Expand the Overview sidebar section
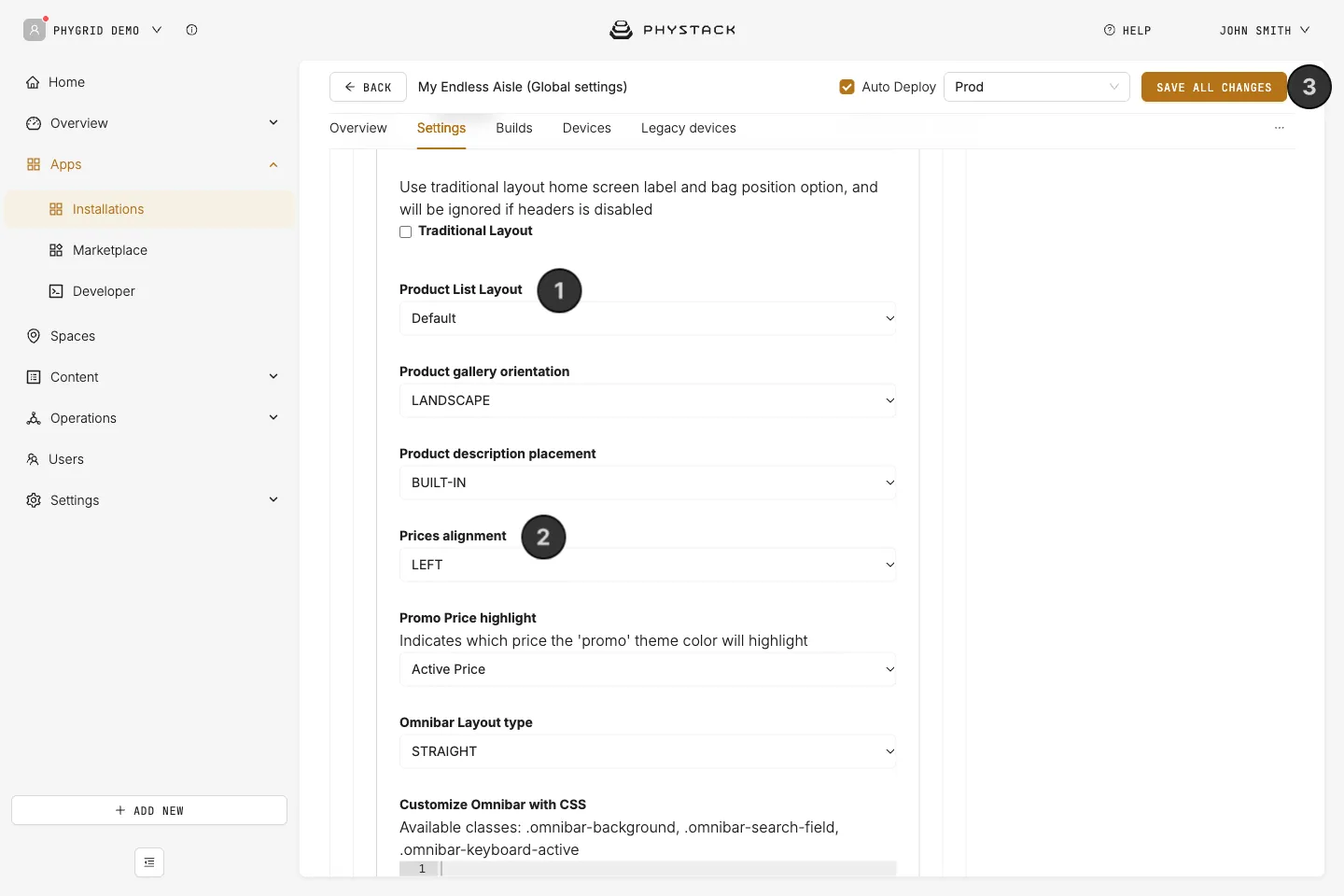1344x896 pixels. (273, 122)
